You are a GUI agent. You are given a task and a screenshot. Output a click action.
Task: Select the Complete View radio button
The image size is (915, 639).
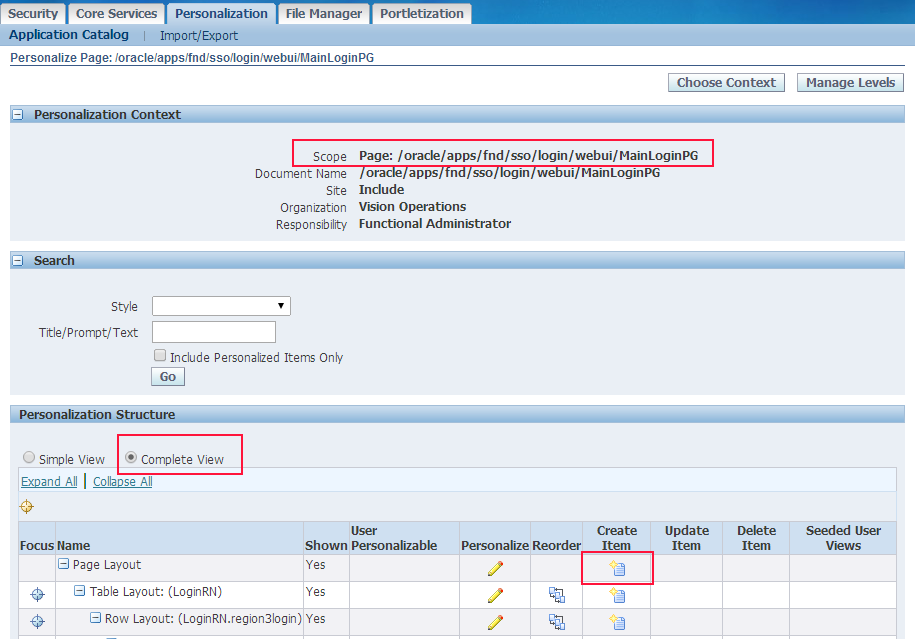131,458
